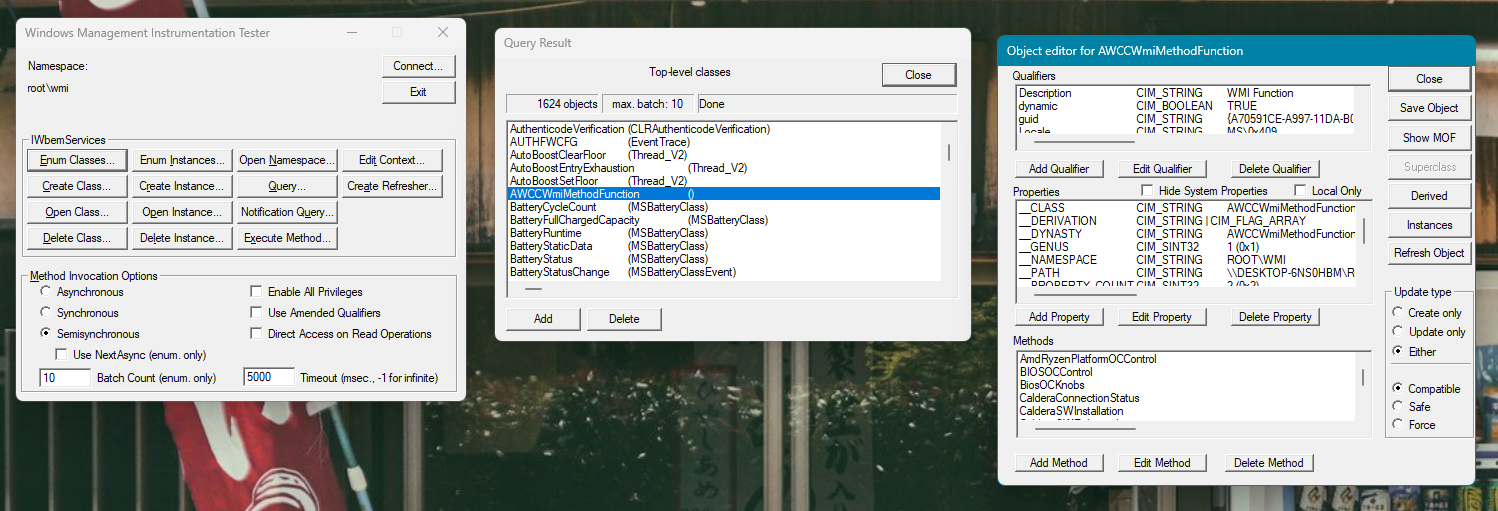Click the Edit Property button
Viewport: 1498px width, 511px height.
(1162, 317)
